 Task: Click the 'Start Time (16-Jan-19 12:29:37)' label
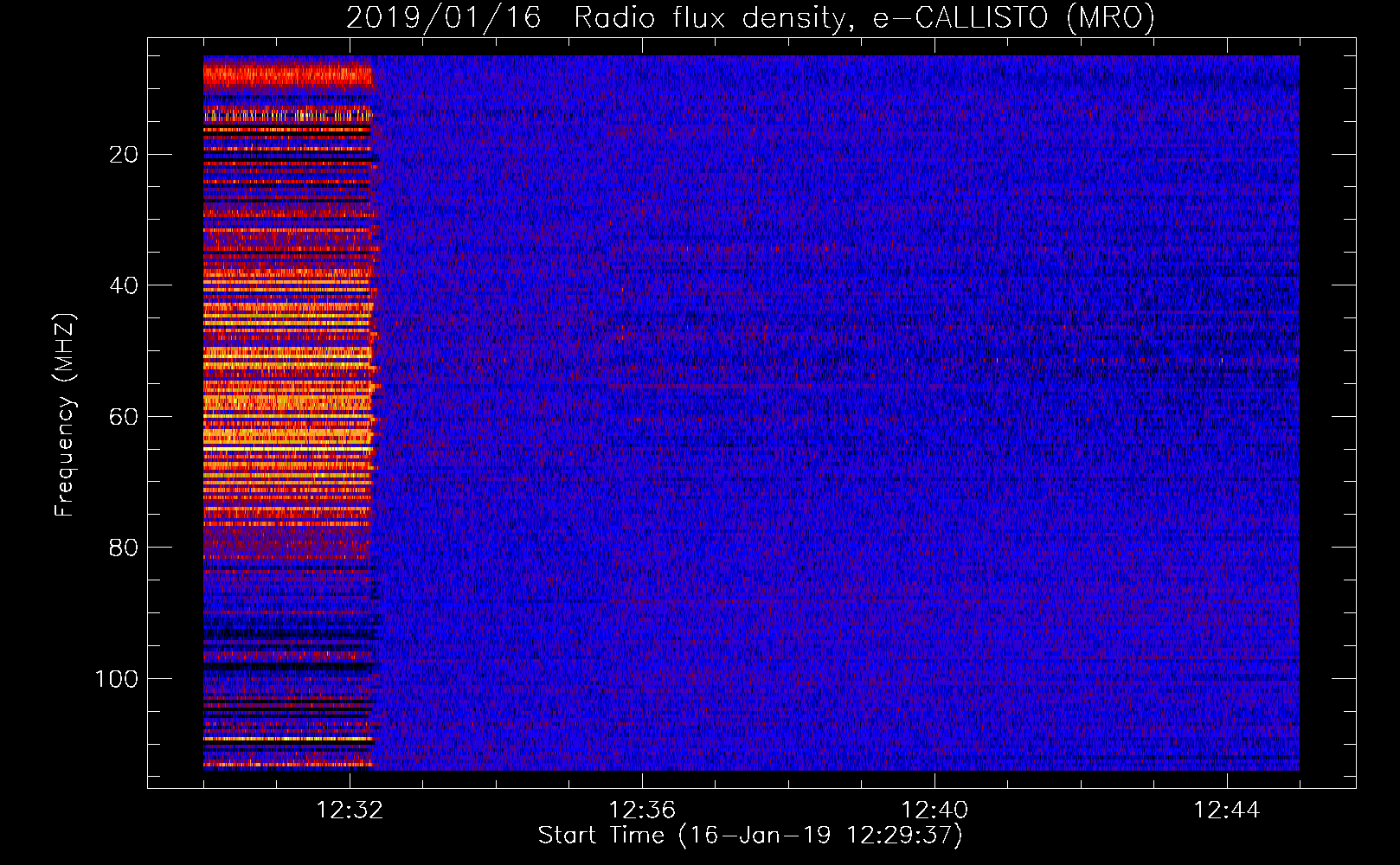click(750, 836)
